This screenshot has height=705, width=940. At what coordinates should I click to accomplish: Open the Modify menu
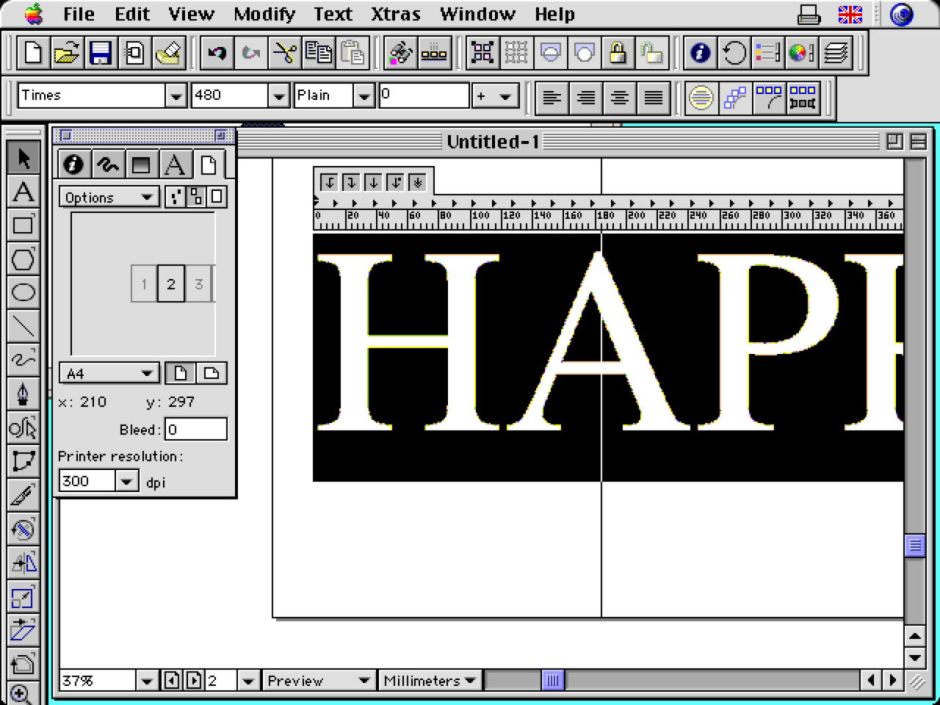264,14
